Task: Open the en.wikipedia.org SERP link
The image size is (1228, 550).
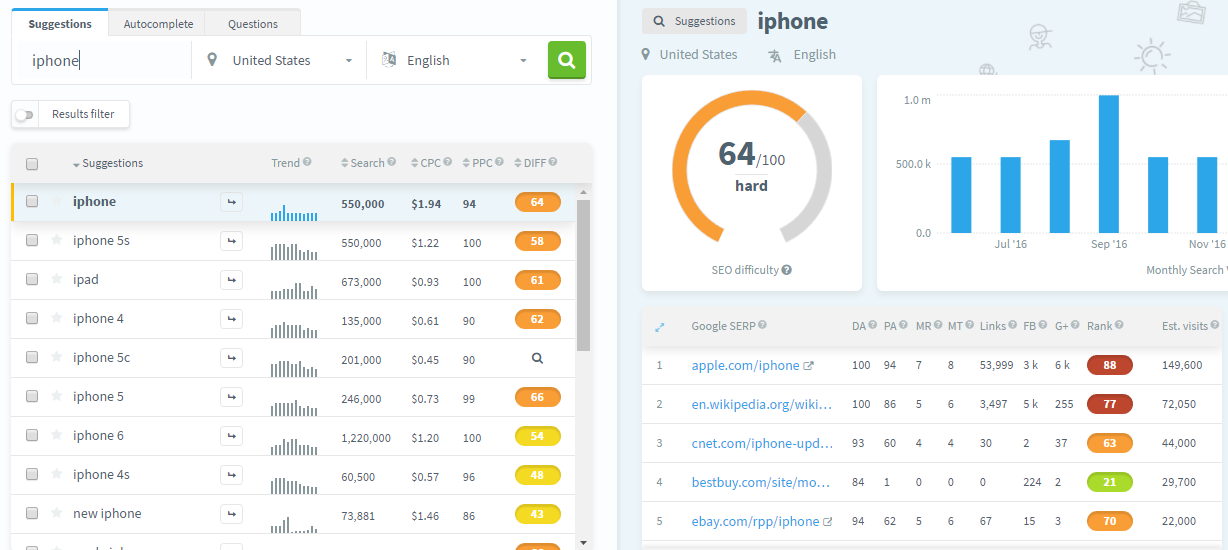Action: [762, 405]
